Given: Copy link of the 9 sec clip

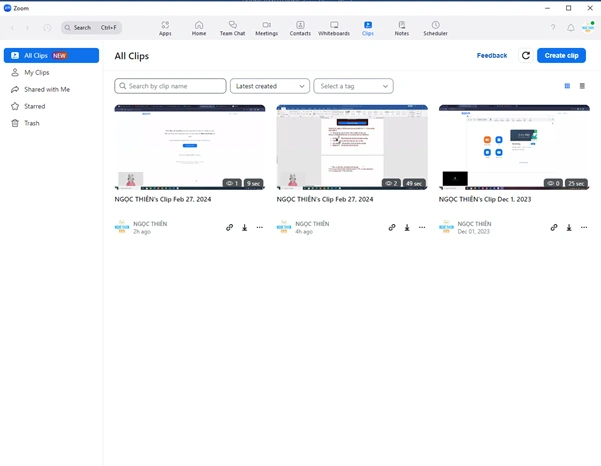Looking at the screenshot, I should coord(229,227).
